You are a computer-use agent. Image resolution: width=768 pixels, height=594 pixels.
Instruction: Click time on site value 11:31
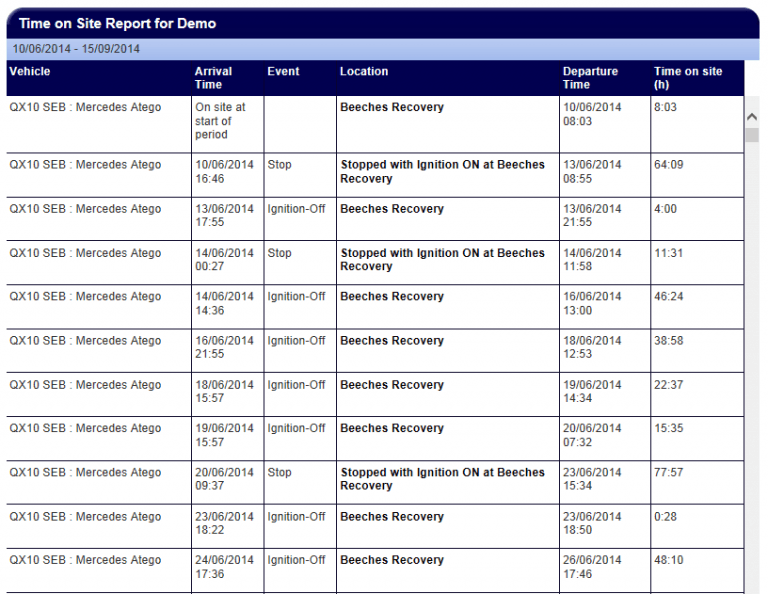[x=669, y=253]
